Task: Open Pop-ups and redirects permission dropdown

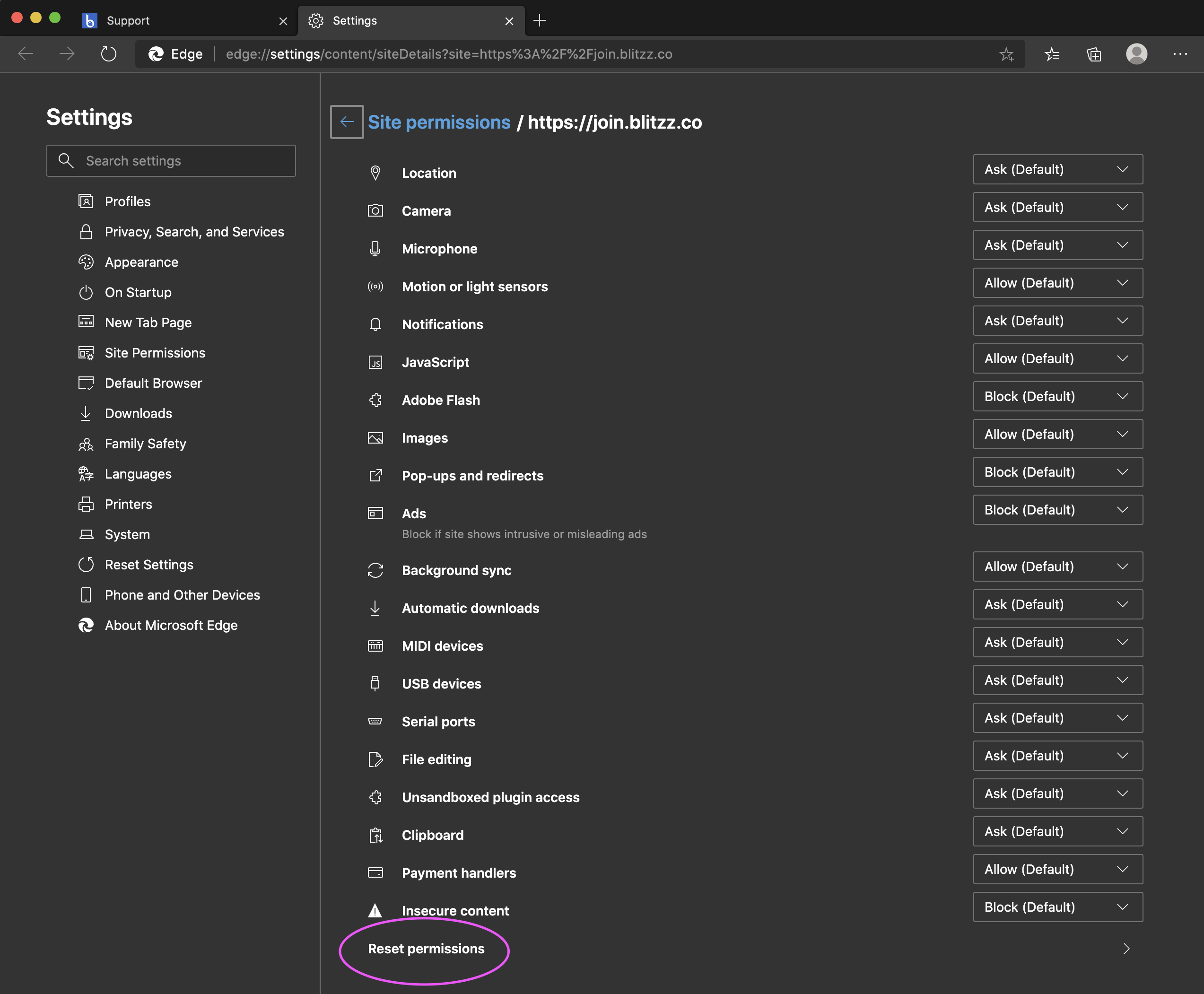Action: (x=1057, y=472)
